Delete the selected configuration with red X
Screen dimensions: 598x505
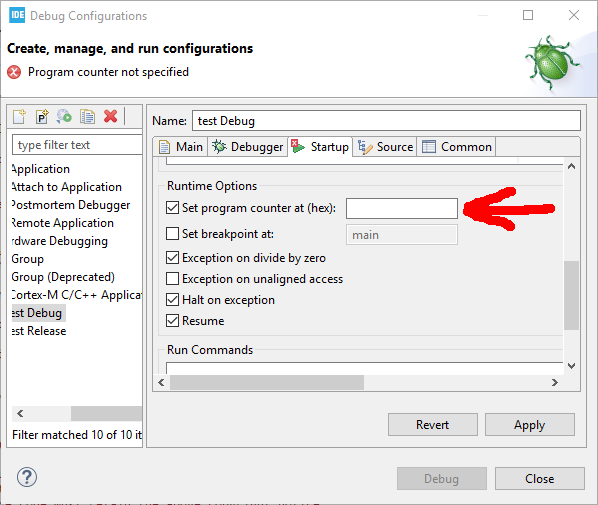pyautogui.click(x=111, y=116)
